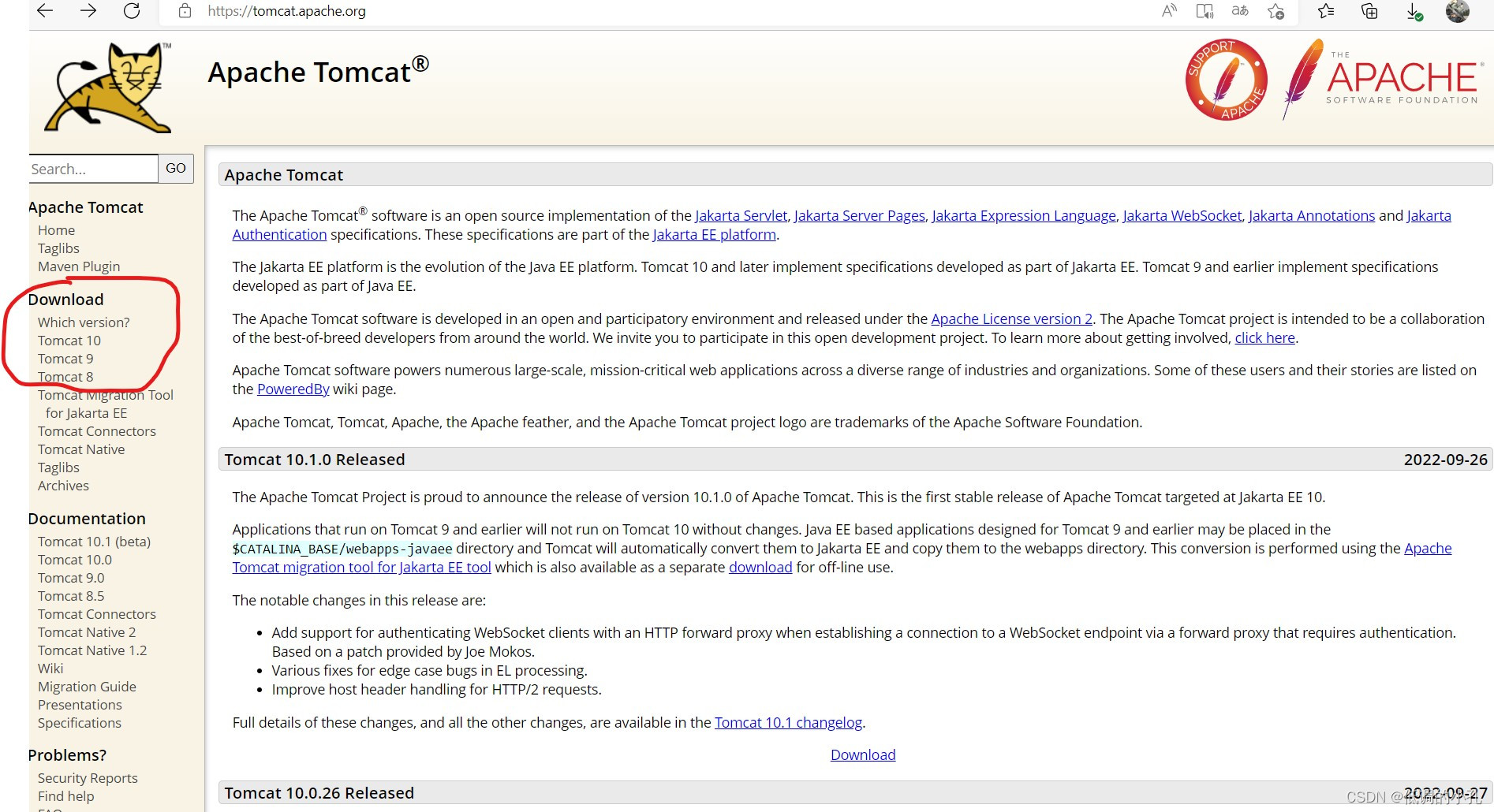
Task: Follow the Jakarta Servlet link
Action: pyautogui.click(x=741, y=215)
